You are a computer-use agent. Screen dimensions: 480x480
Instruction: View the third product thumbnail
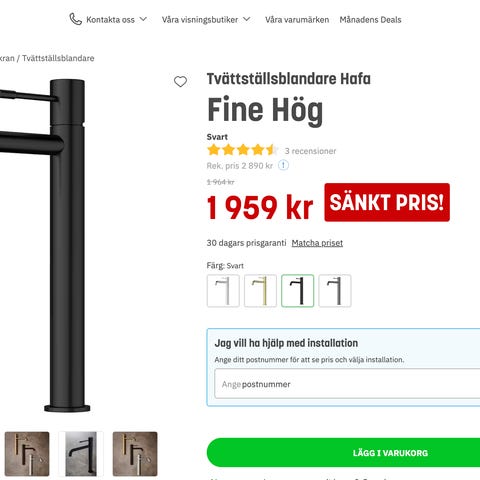135,454
